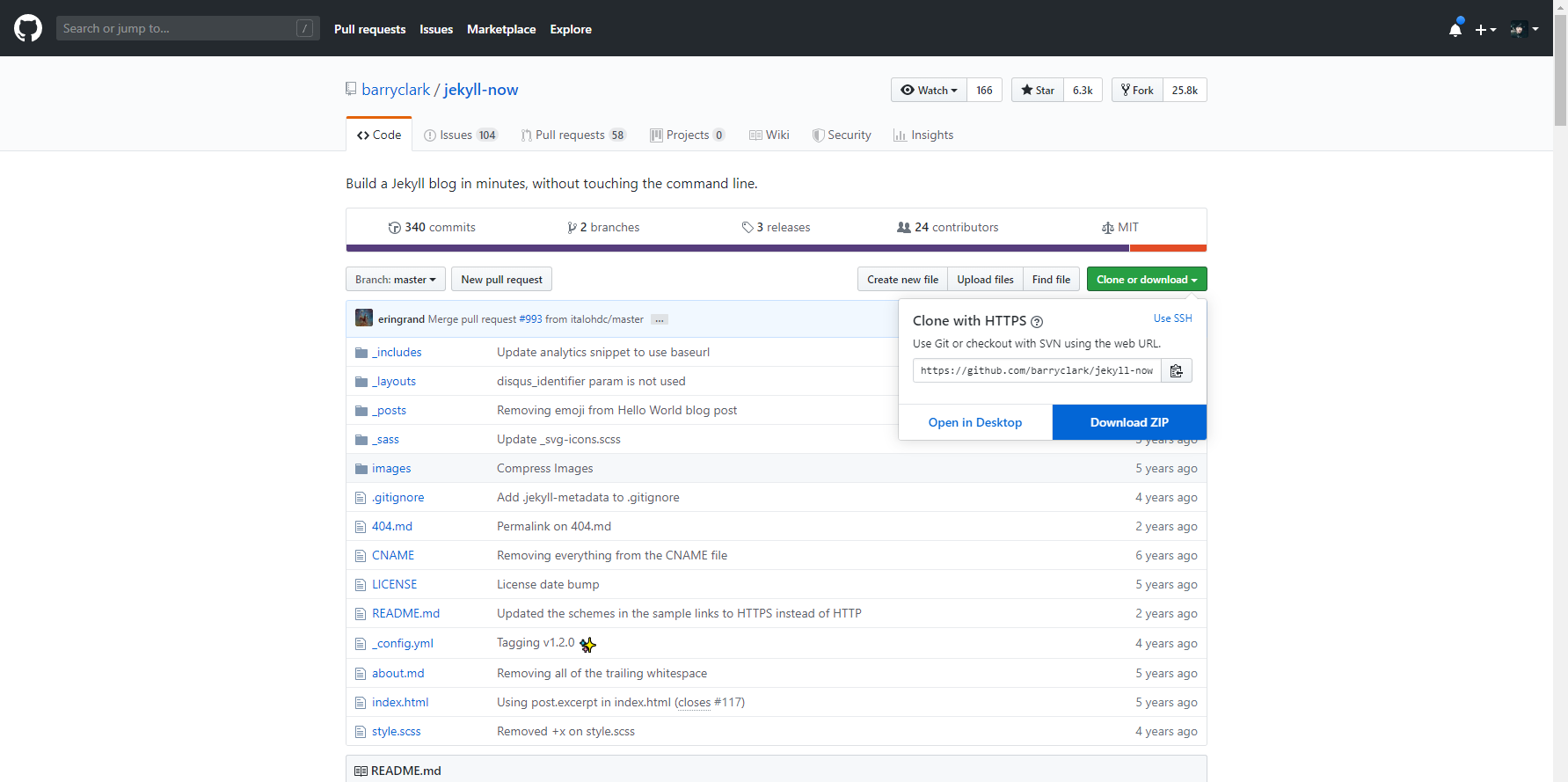Click Open in Desktop button
The width and height of the screenshot is (1568, 782).
975,422
